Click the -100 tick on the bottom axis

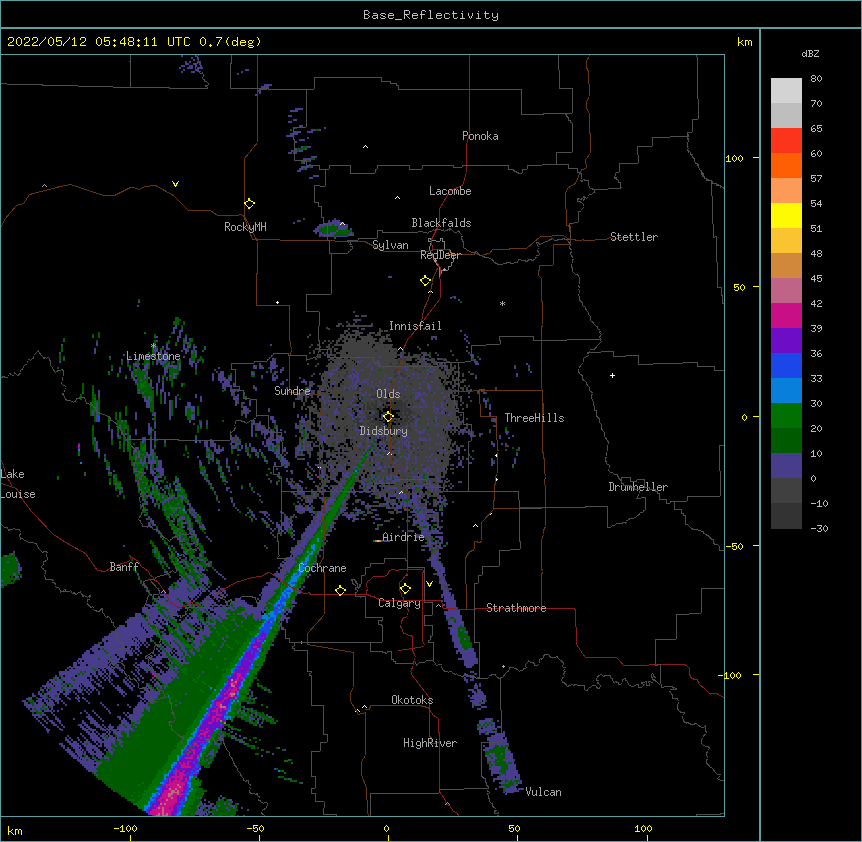click(x=125, y=828)
